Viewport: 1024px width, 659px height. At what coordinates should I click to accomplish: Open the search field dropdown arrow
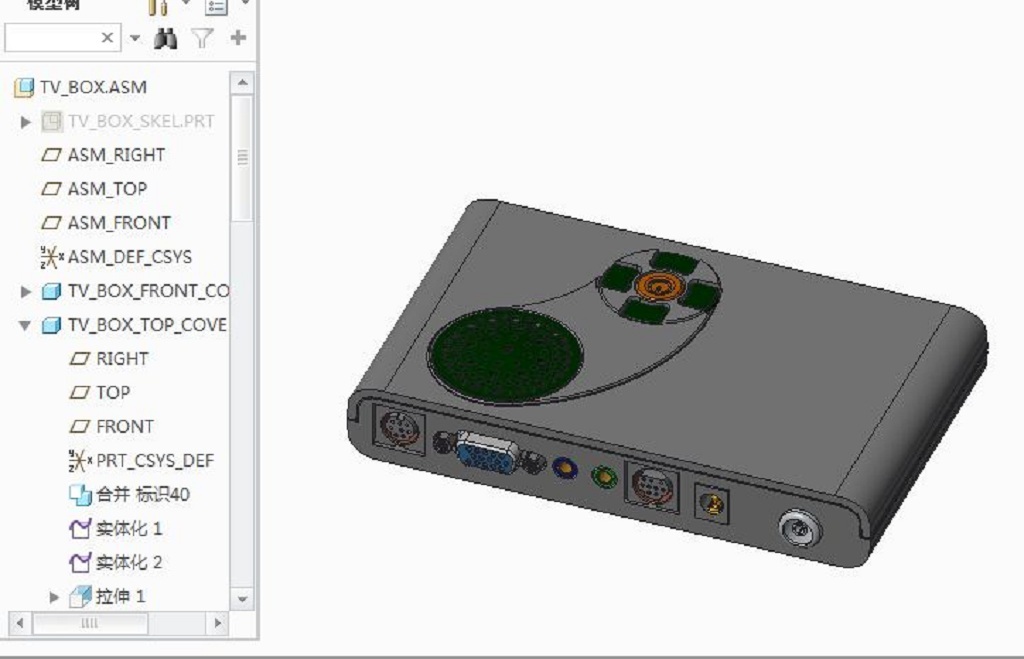point(135,38)
